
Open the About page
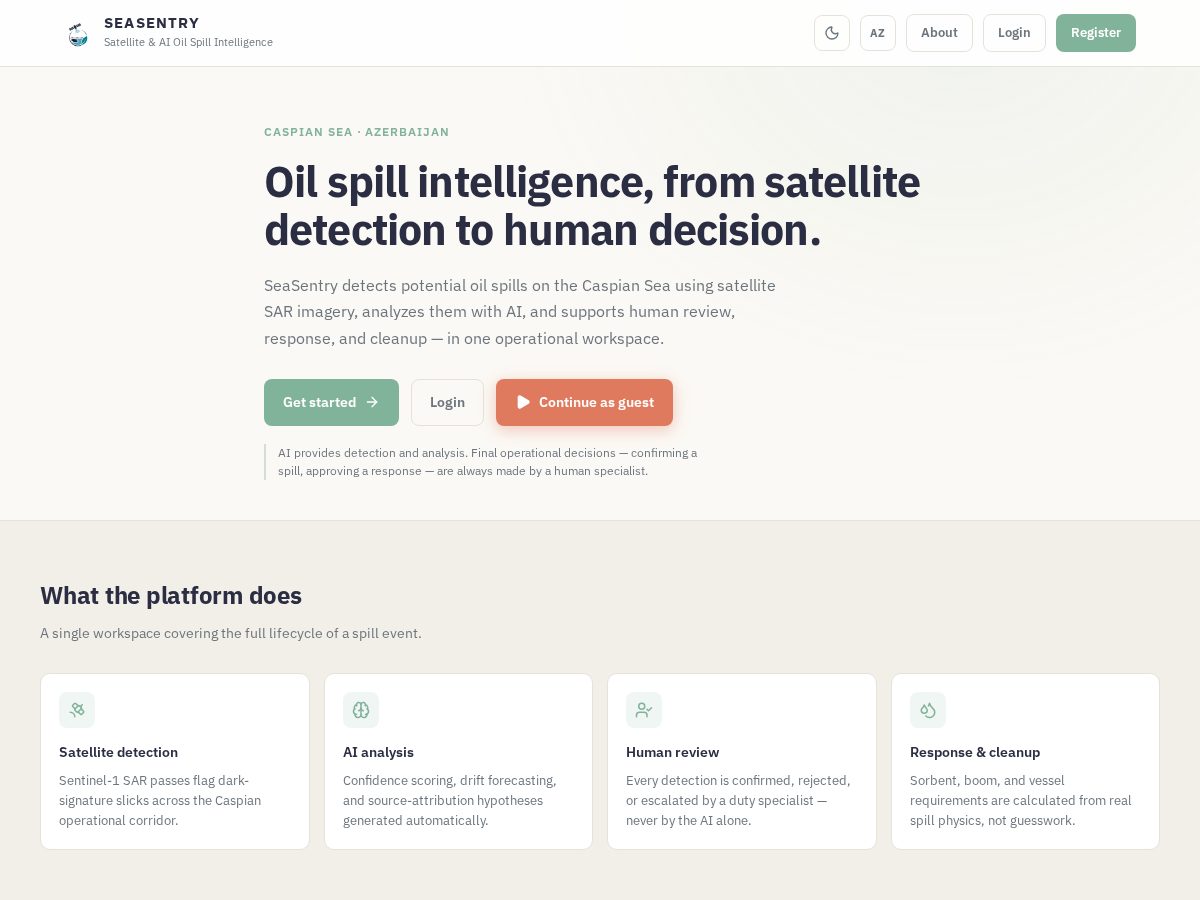pyautogui.click(x=939, y=33)
